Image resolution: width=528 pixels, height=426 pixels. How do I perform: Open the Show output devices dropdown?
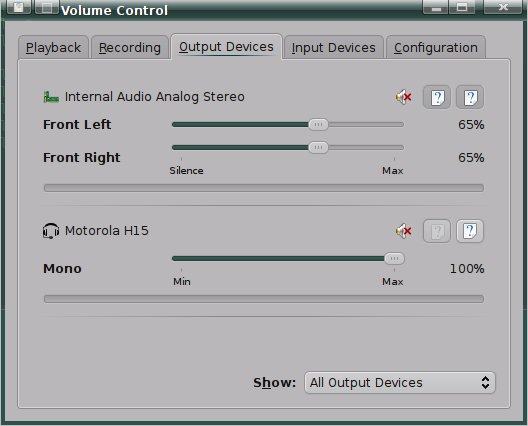(400, 383)
